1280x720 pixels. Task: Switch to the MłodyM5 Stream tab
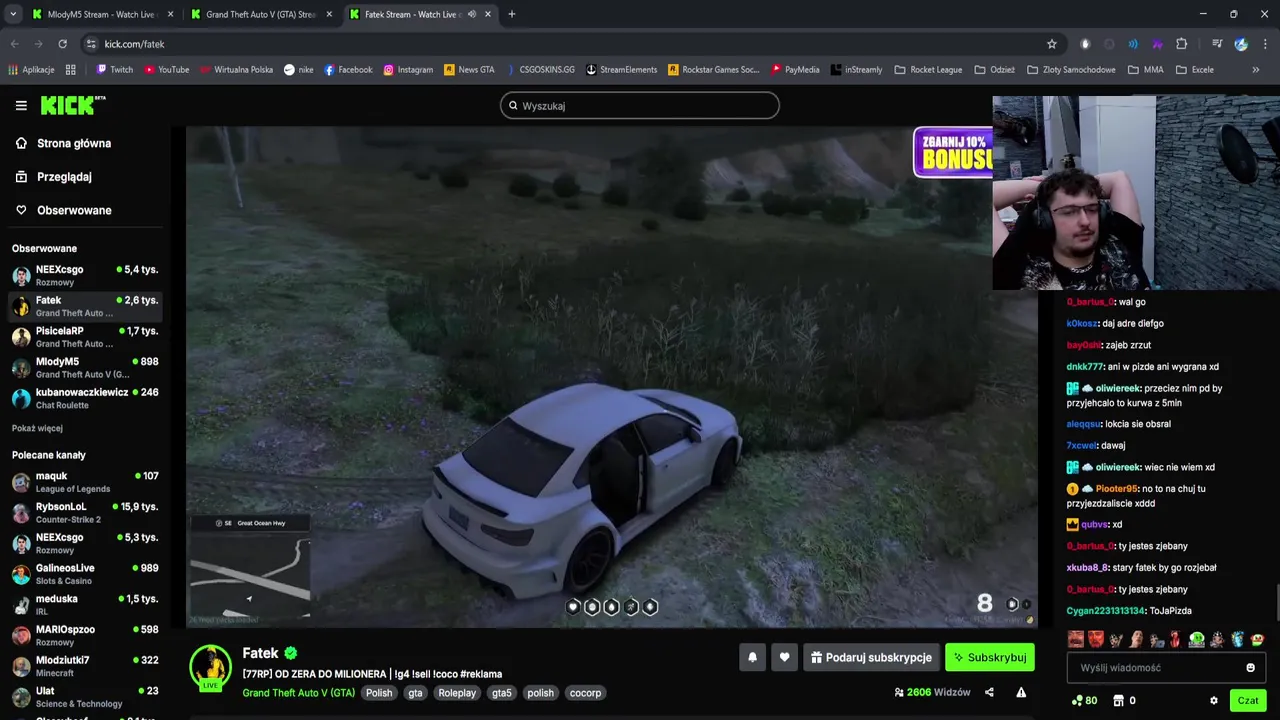100,14
